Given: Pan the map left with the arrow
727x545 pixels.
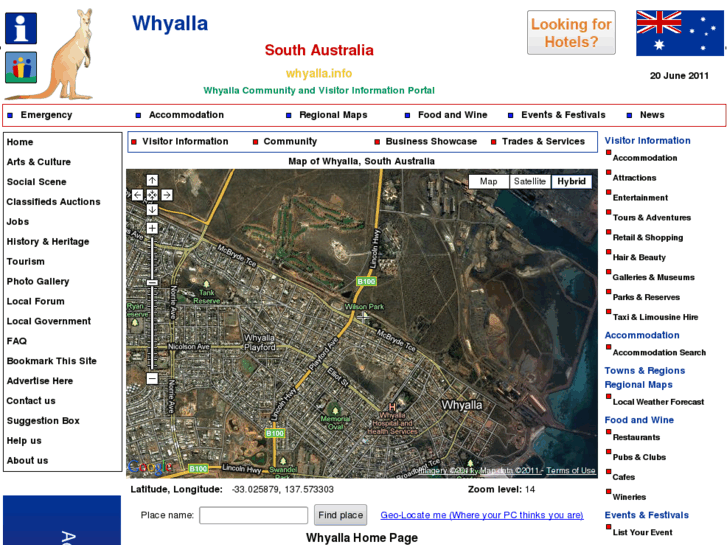Looking at the screenshot, I should pos(137,195).
